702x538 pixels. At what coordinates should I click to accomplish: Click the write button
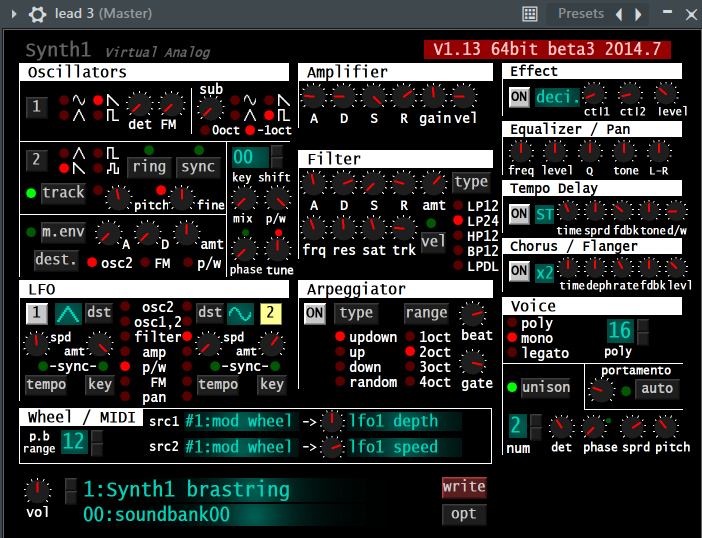(464, 488)
